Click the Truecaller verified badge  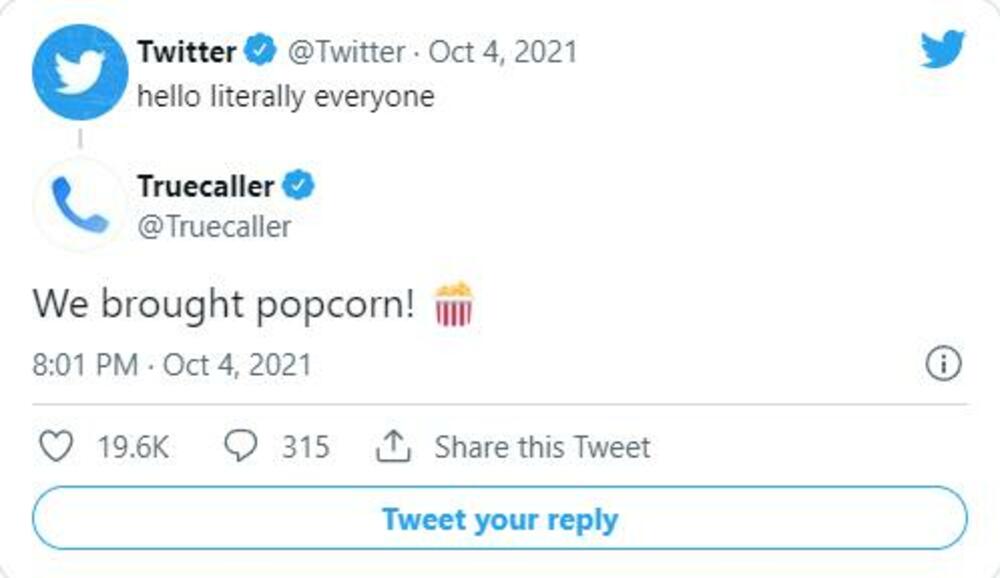pyautogui.click(x=299, y=186)
